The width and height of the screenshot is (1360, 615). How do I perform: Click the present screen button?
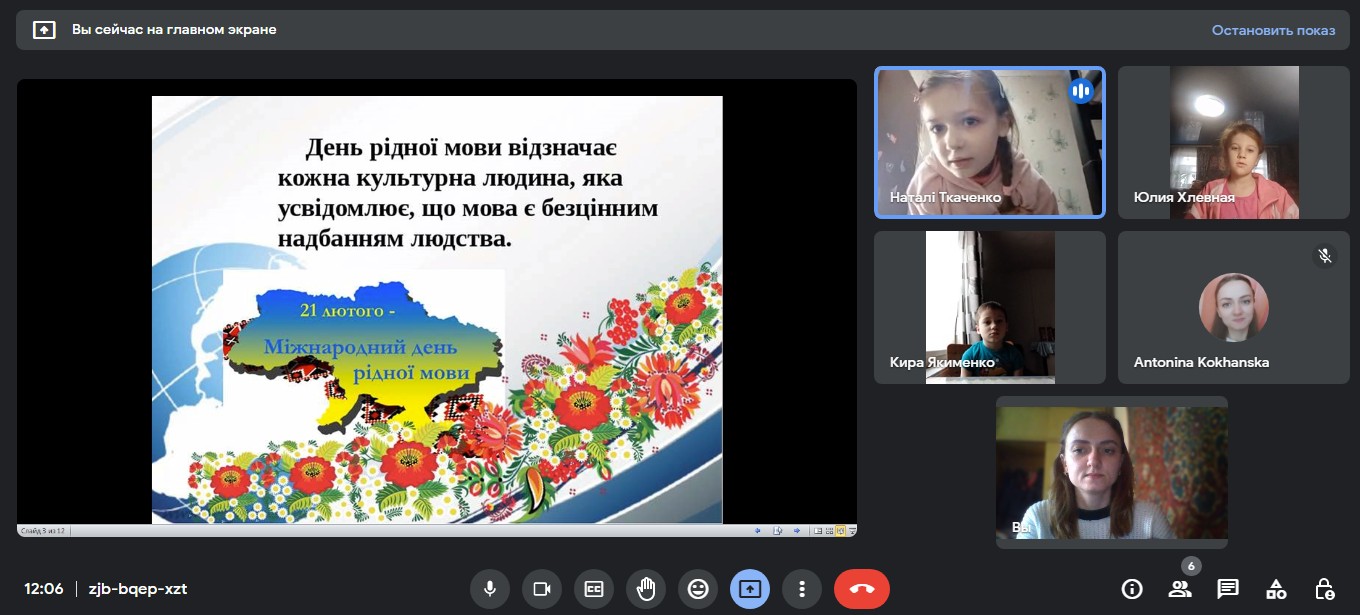(750, 589)
